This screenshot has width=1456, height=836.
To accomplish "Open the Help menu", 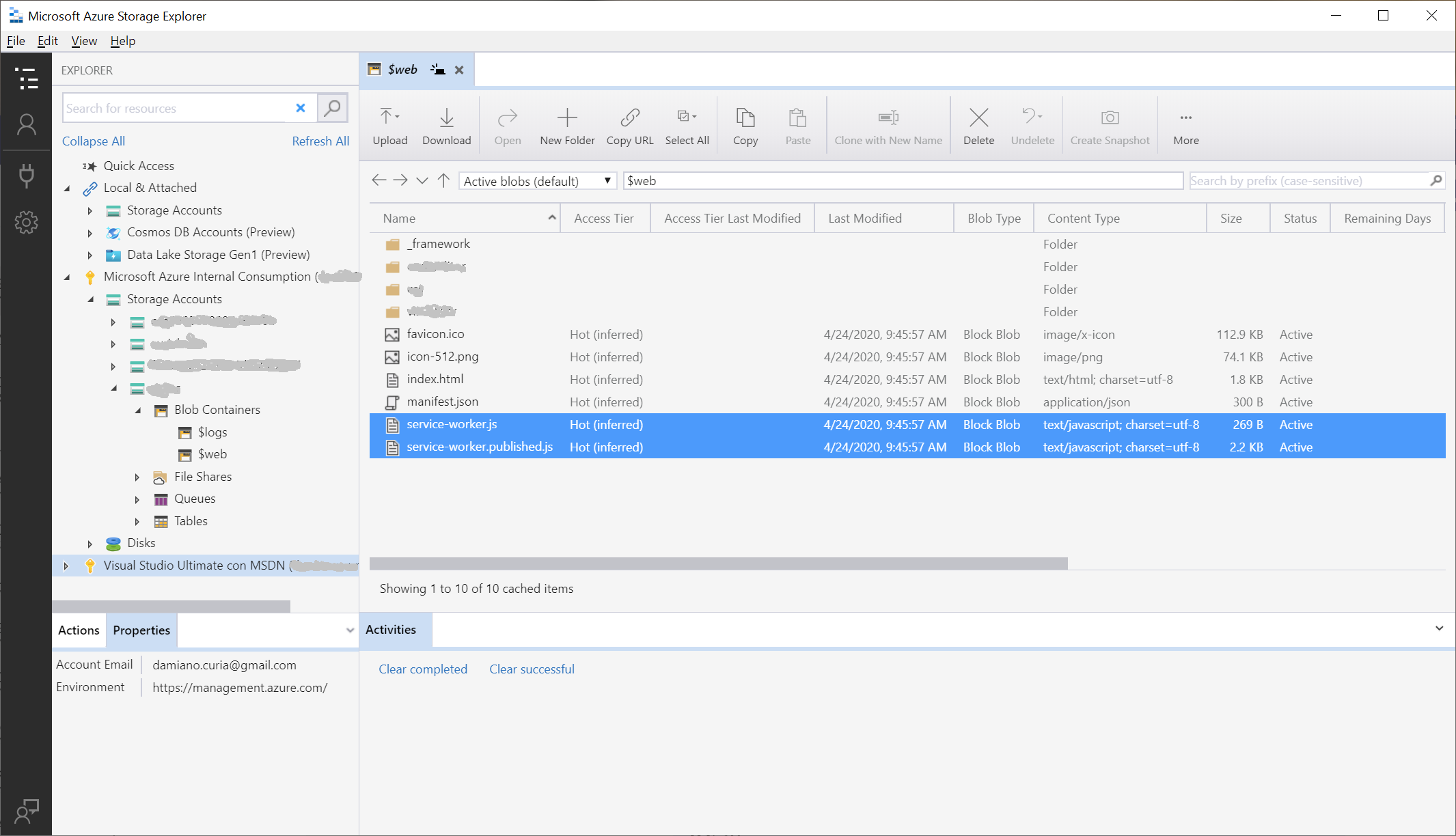I will 123,41.
